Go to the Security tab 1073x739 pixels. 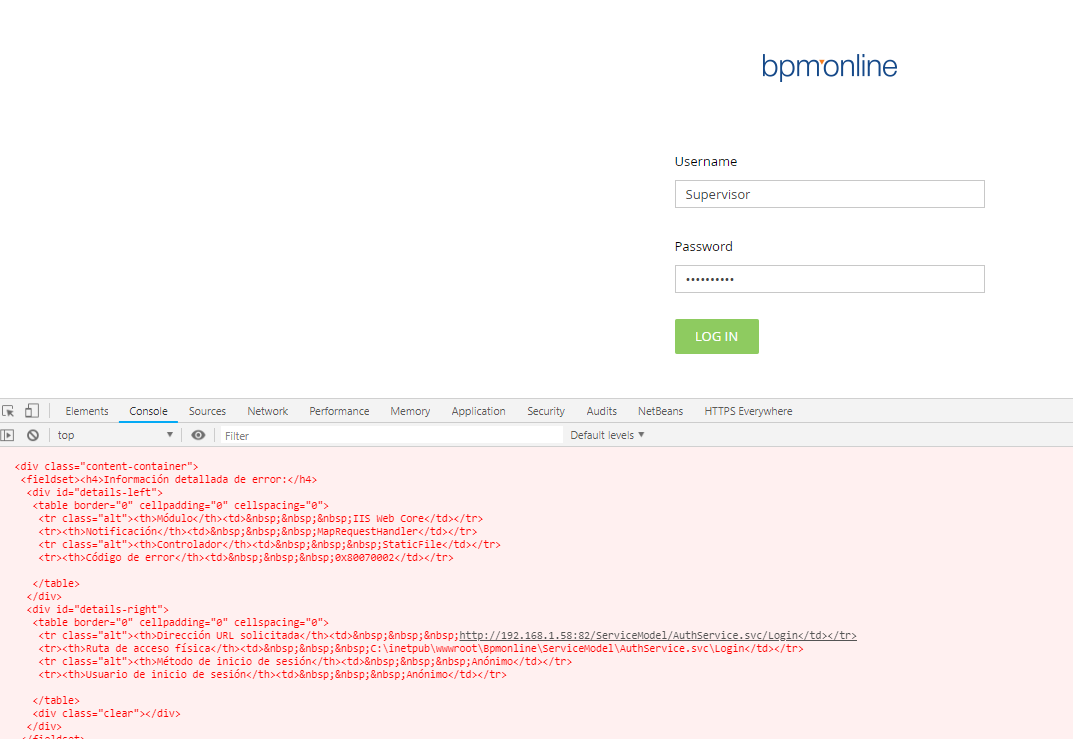(545, 411)
